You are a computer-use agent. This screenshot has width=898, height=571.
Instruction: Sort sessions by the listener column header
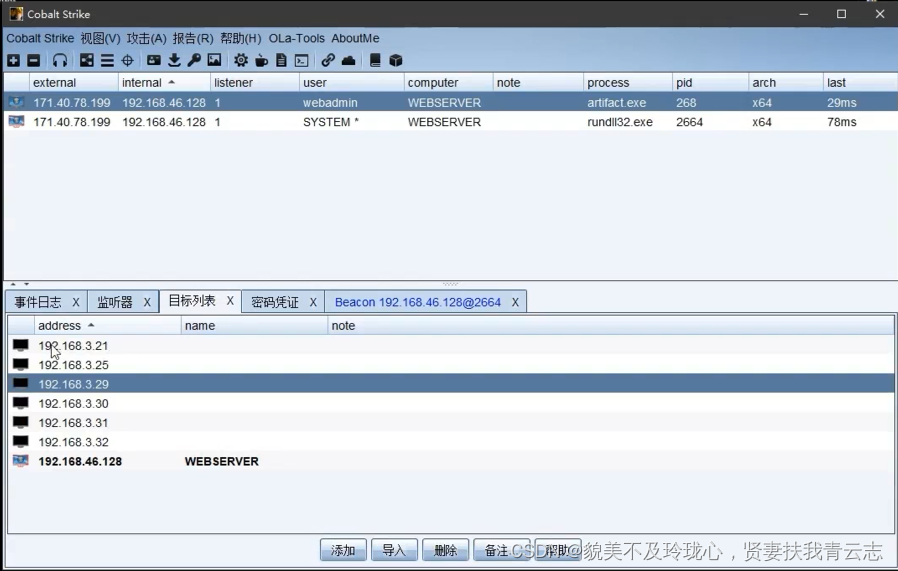click(255, 82)
